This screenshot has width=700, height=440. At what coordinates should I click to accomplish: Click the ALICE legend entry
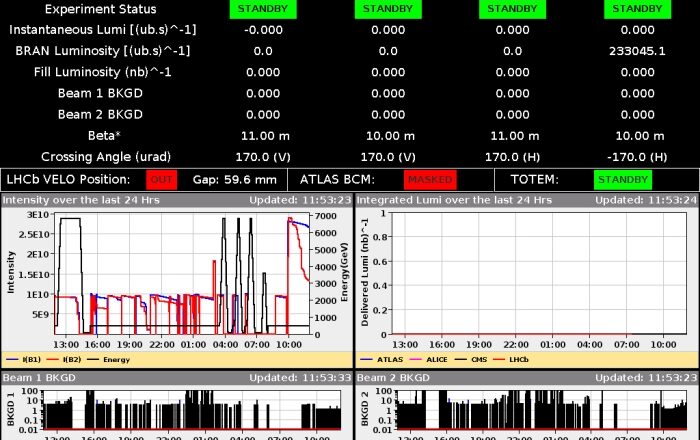[428, 359]
